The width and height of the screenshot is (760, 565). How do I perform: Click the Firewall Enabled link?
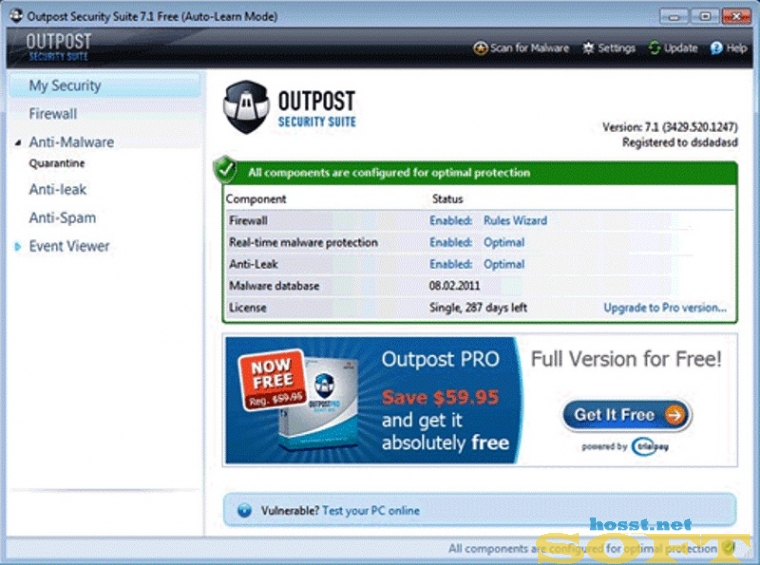(450, 220)
